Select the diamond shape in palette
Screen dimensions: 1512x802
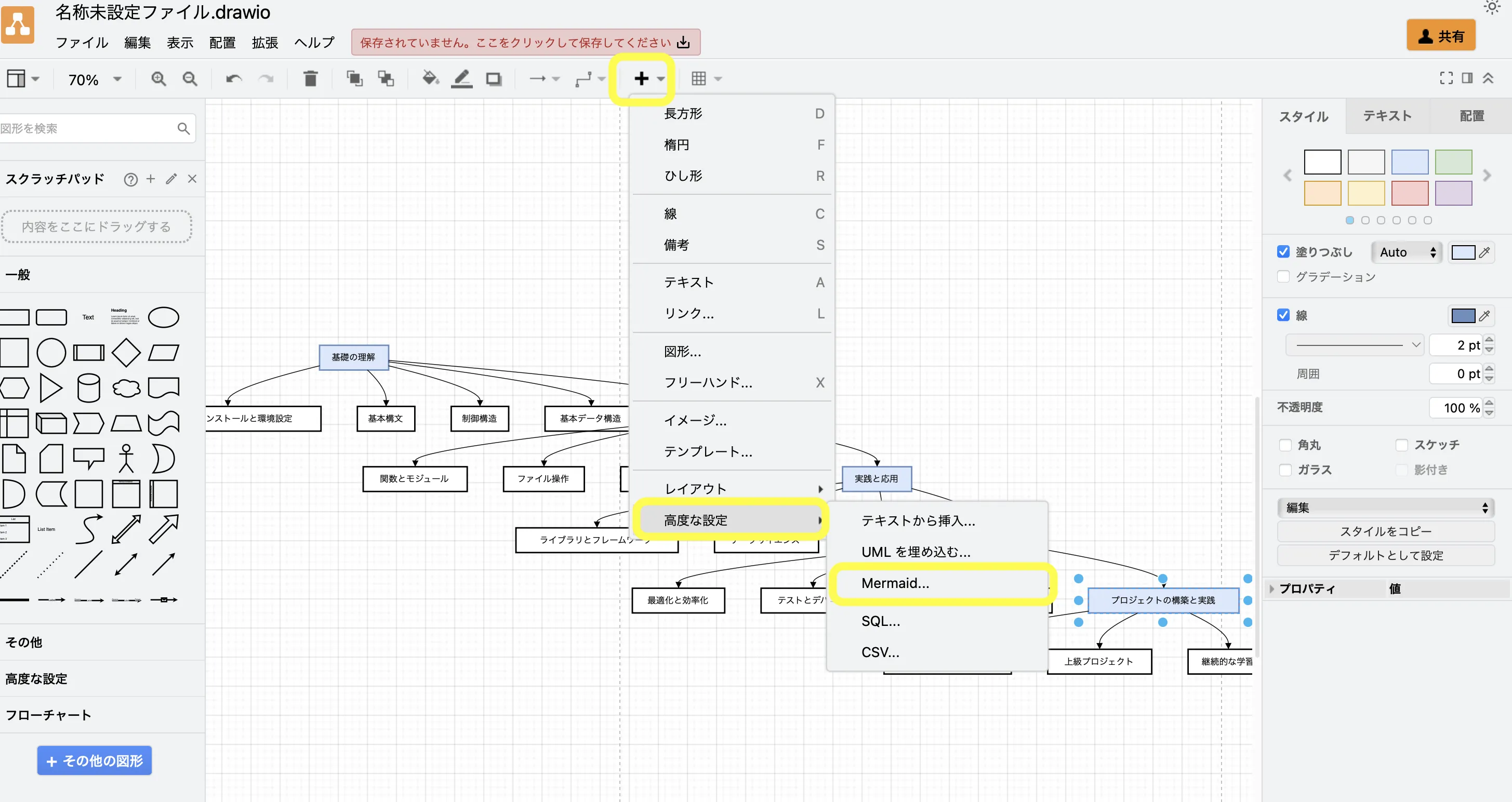click(x=126, y=353)
